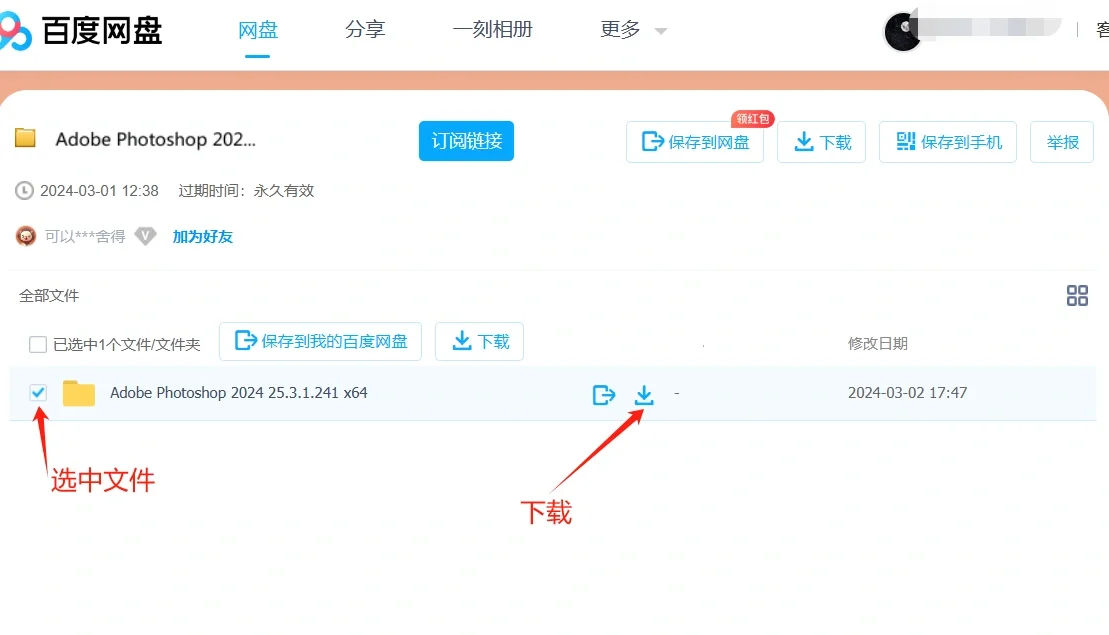The height and width of the screenshot is (635, 1109).
Task: Select the 网盘 navigation tab
Action: click(x=258, y=30)
